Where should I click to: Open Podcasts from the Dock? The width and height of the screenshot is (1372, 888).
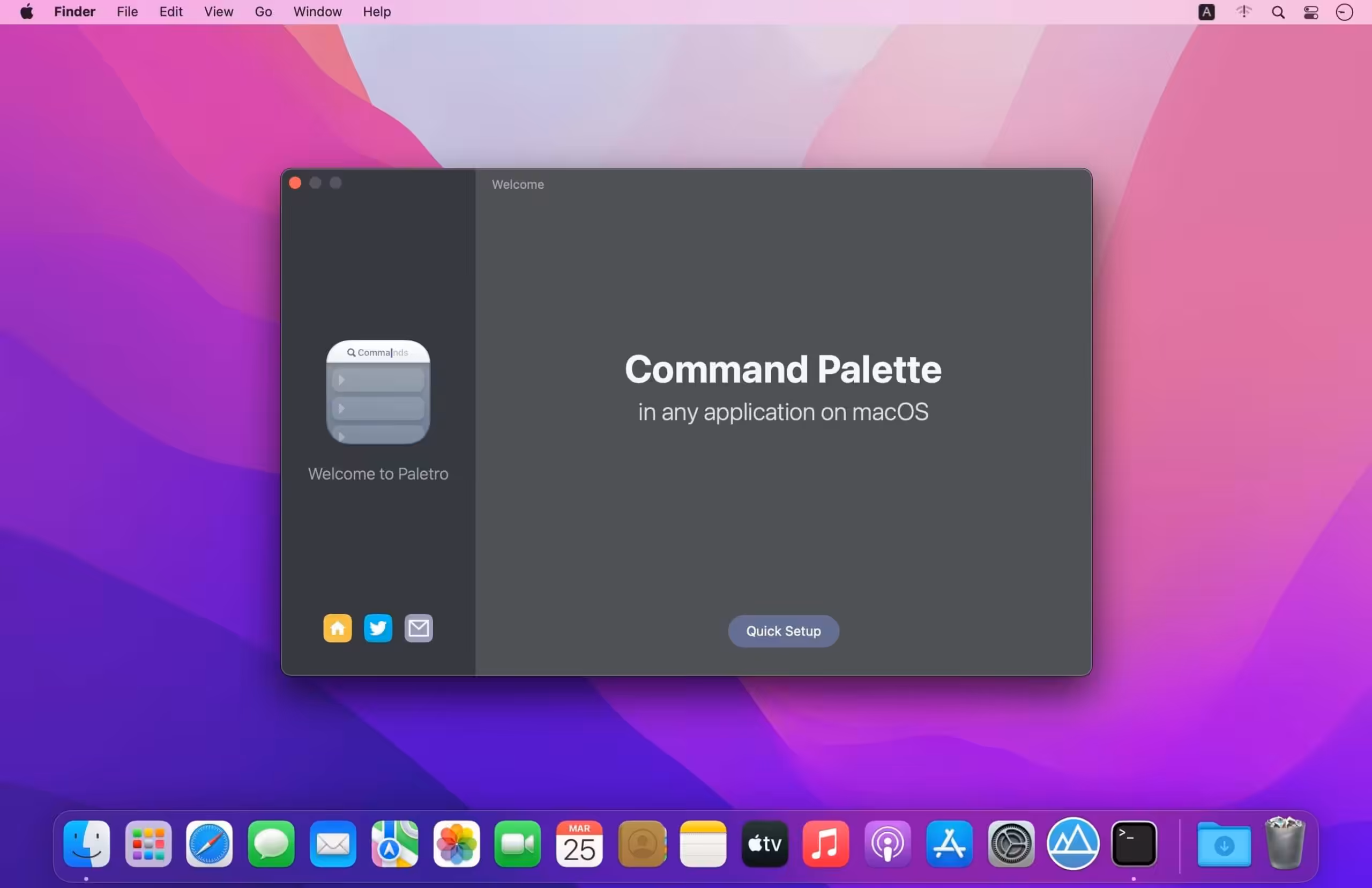point(888,843)
